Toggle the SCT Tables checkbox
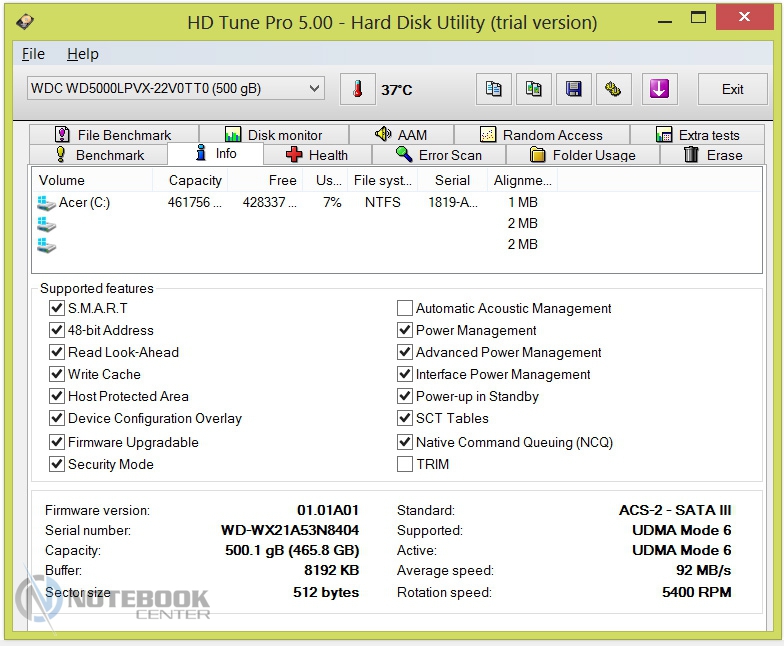The image size is (784, 646). pos(404,418)
